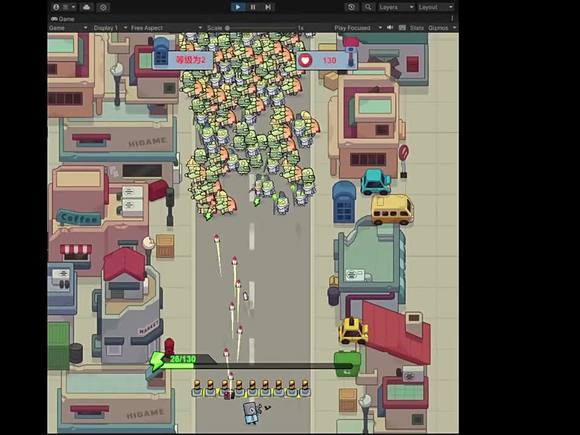Open the Game view mode dropdown
Image resolution: width=580 pixels, height=435 pixels.
[x=68, y=28]
